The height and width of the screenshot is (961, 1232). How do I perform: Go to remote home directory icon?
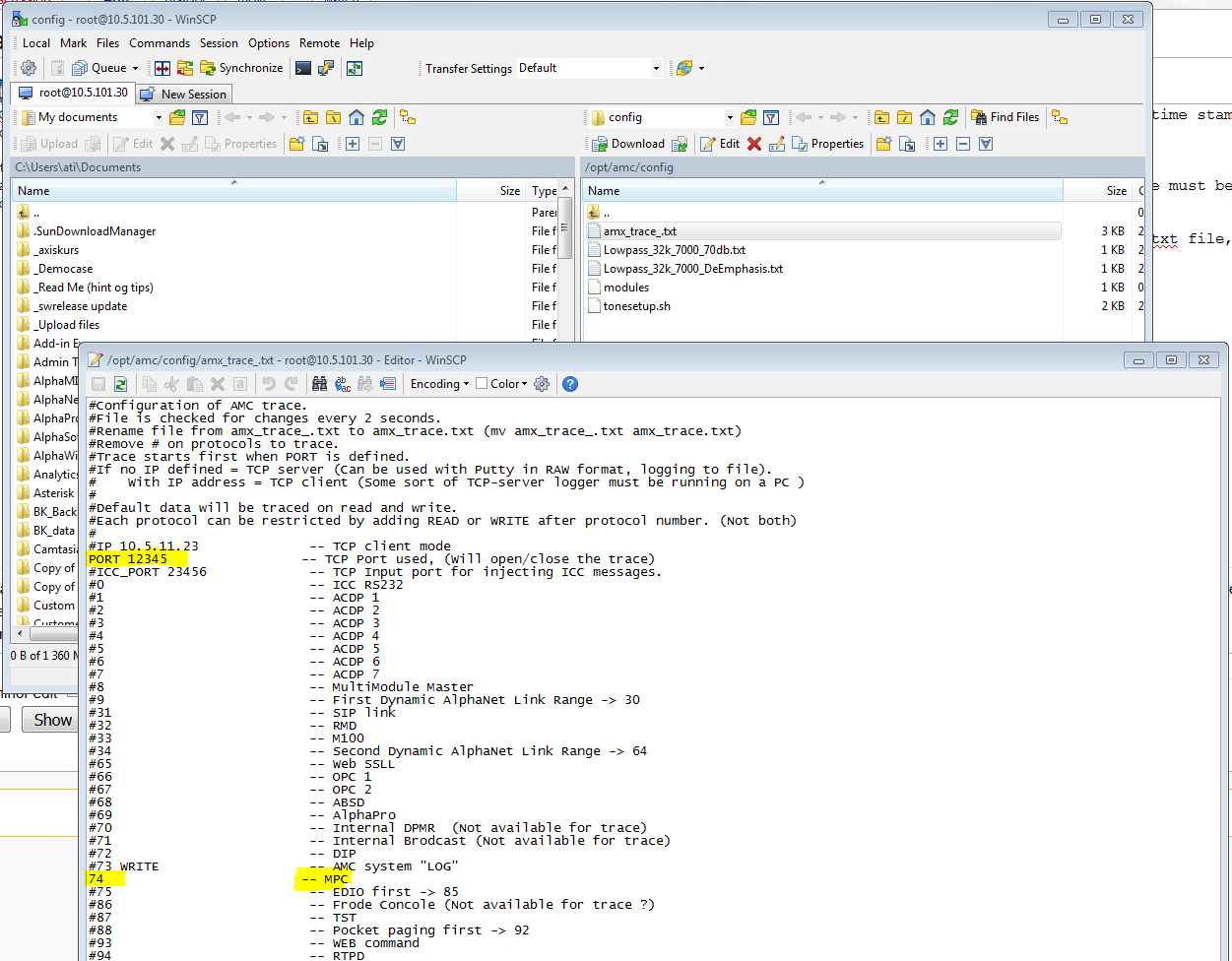point(928,117)
